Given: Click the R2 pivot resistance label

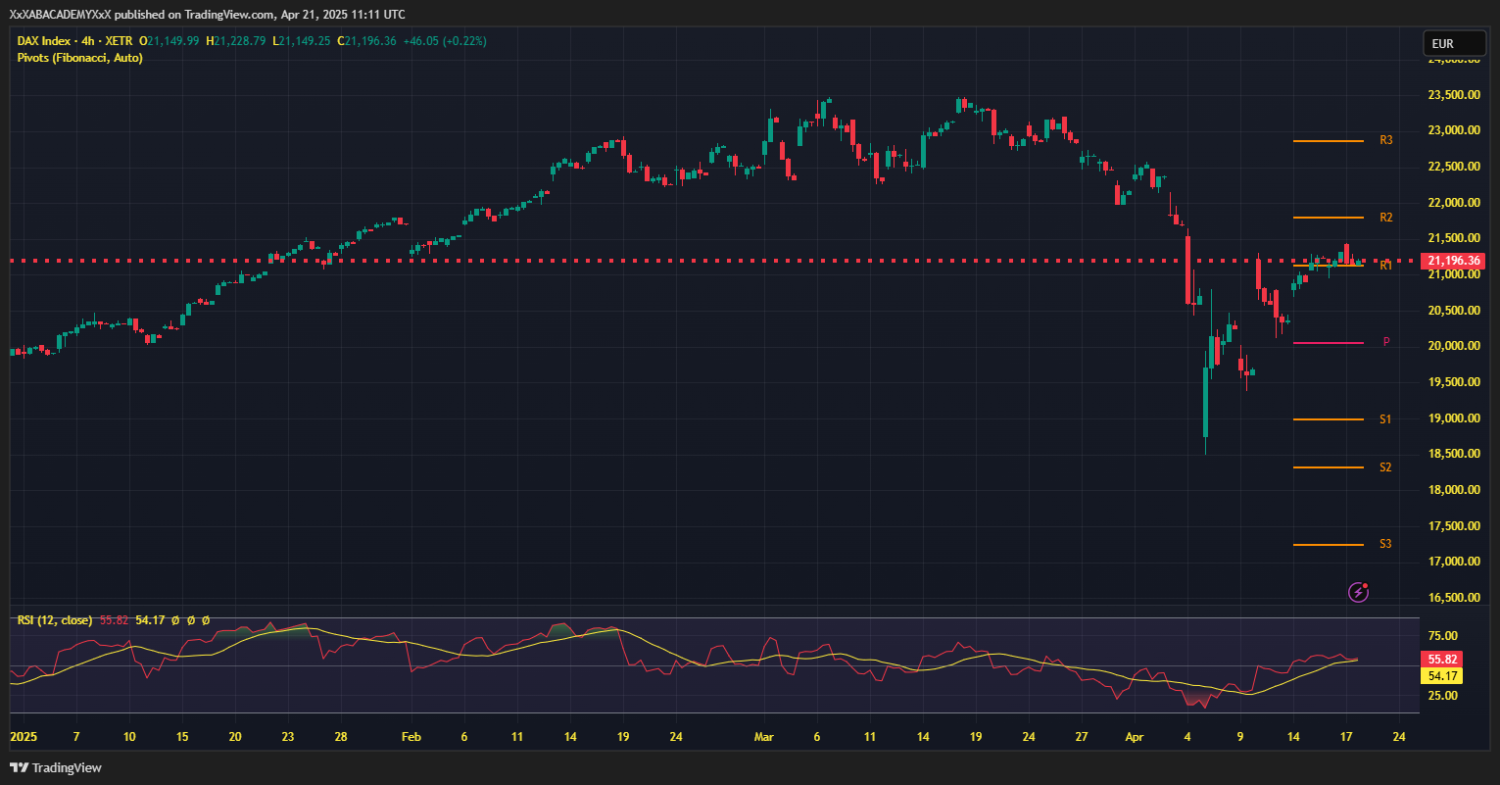Looking at the screenshot, I should (x=1386, y=217).
